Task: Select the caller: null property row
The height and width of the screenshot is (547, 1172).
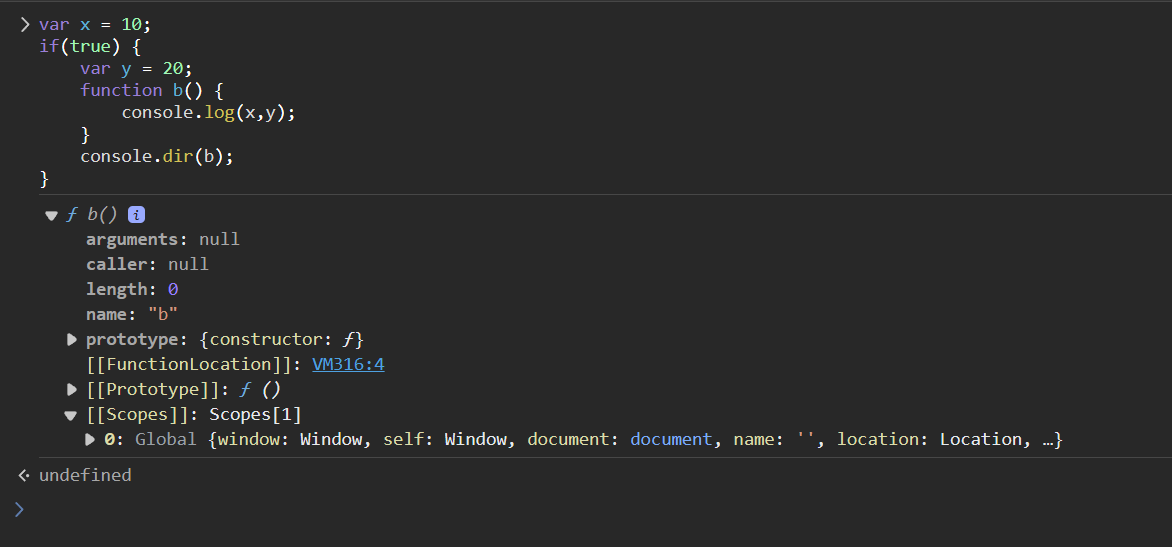Action: click(147, 264)
